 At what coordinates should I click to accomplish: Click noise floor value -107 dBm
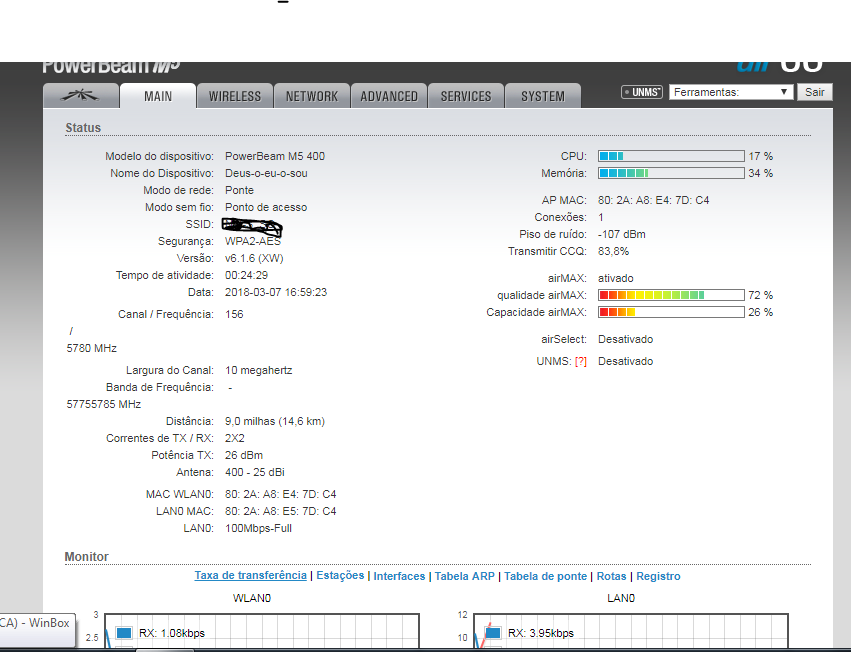click(622, 235)
